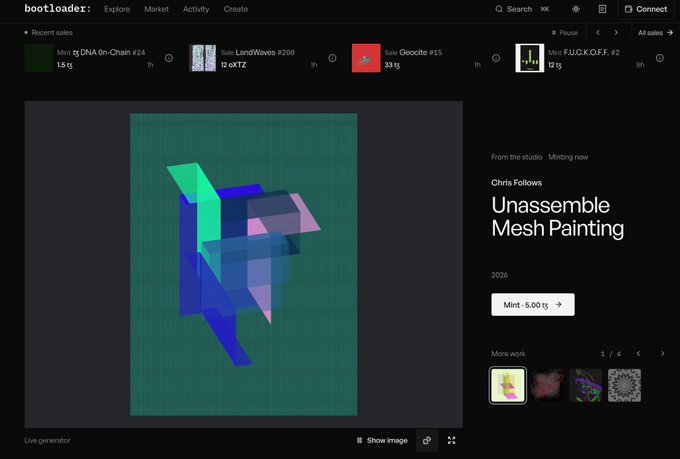Image resolution: width=680 pixels, height=459 pixels.
Task: Select the red cloudy More work thumbnail
Action: 547,385
